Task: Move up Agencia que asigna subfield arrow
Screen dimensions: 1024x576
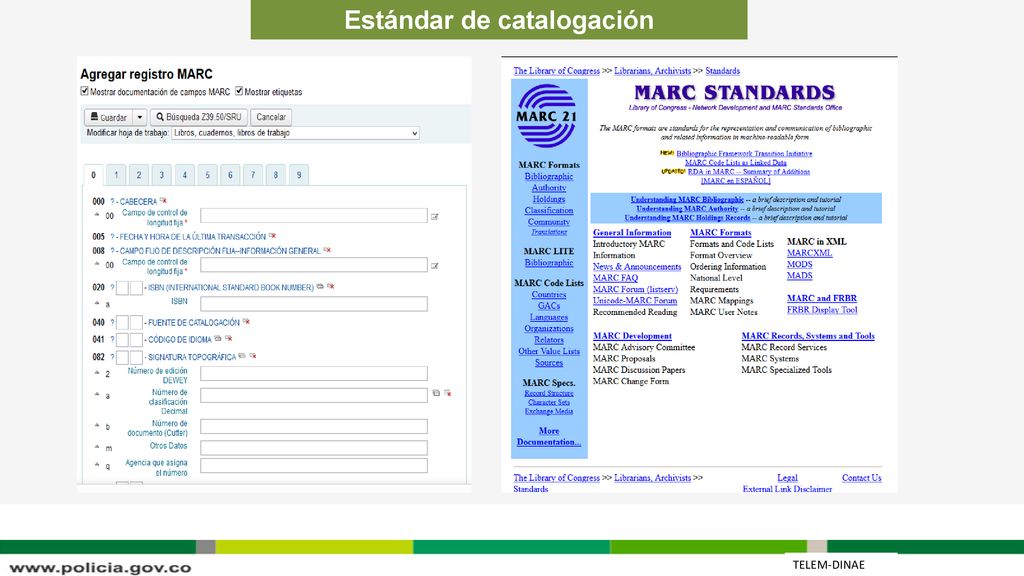Action: coord(97,465)
